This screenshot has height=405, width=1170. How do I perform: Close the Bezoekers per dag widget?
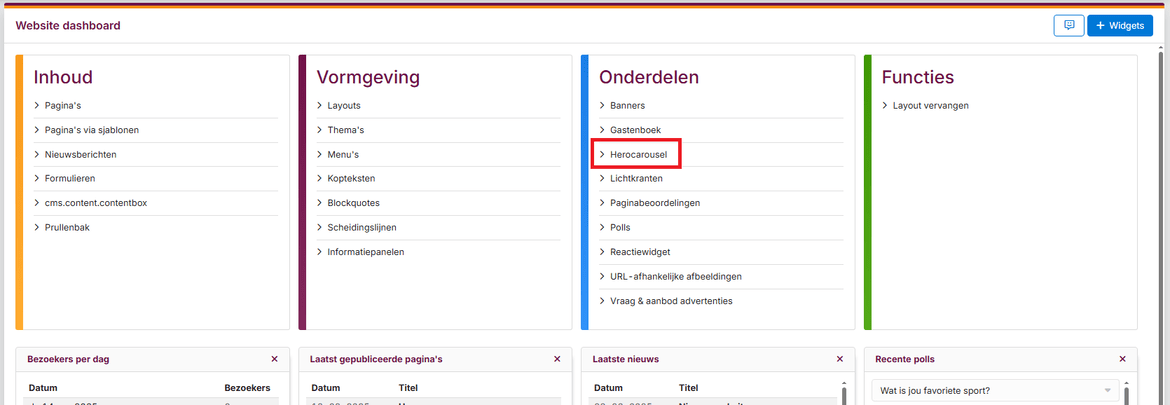[x=274, y=359]
